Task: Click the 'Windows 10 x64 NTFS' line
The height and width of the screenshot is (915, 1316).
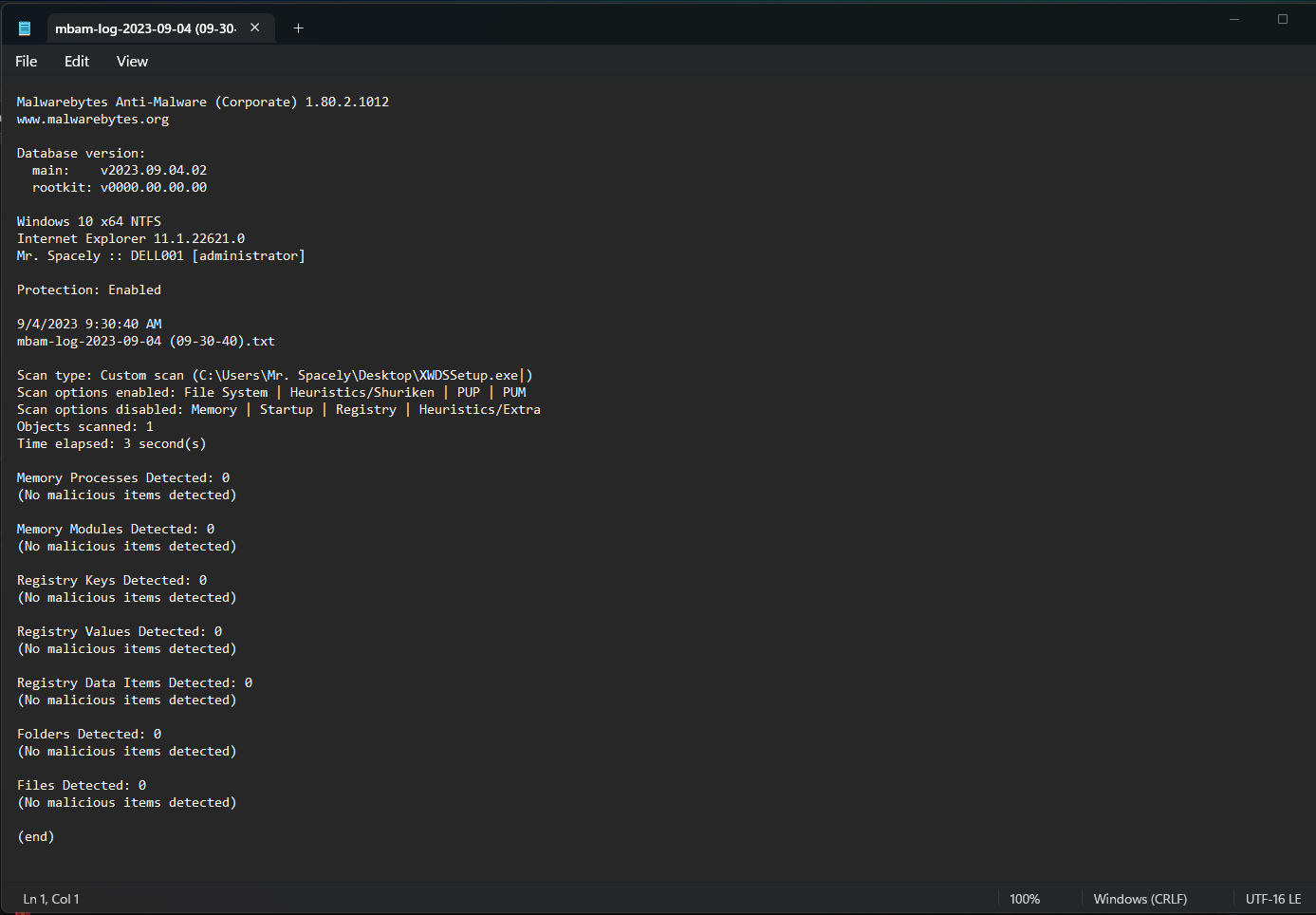Action: point(89,222)
